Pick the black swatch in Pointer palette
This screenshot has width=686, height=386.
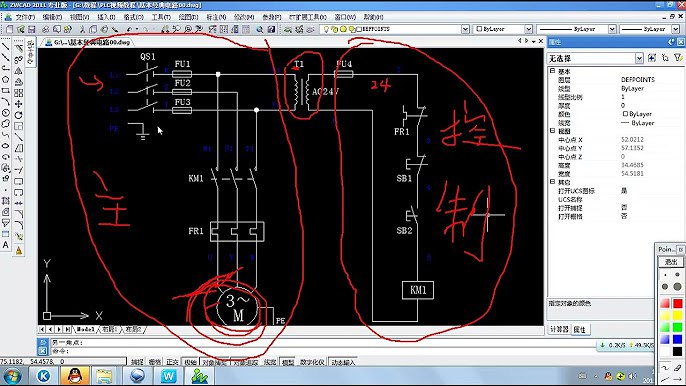click(678, 351)
